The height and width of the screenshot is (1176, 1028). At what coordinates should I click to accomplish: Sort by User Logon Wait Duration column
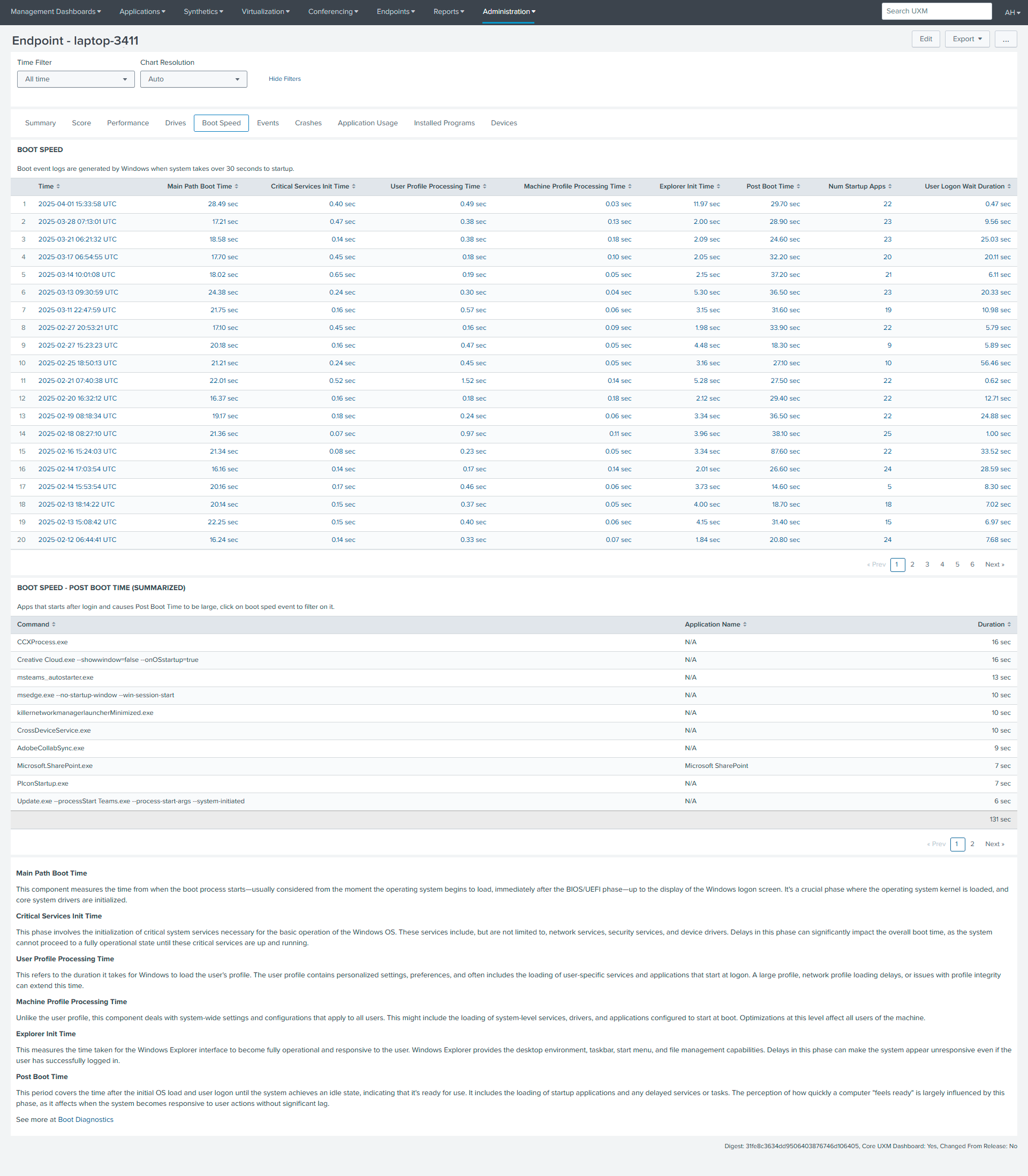coord(968,186)
